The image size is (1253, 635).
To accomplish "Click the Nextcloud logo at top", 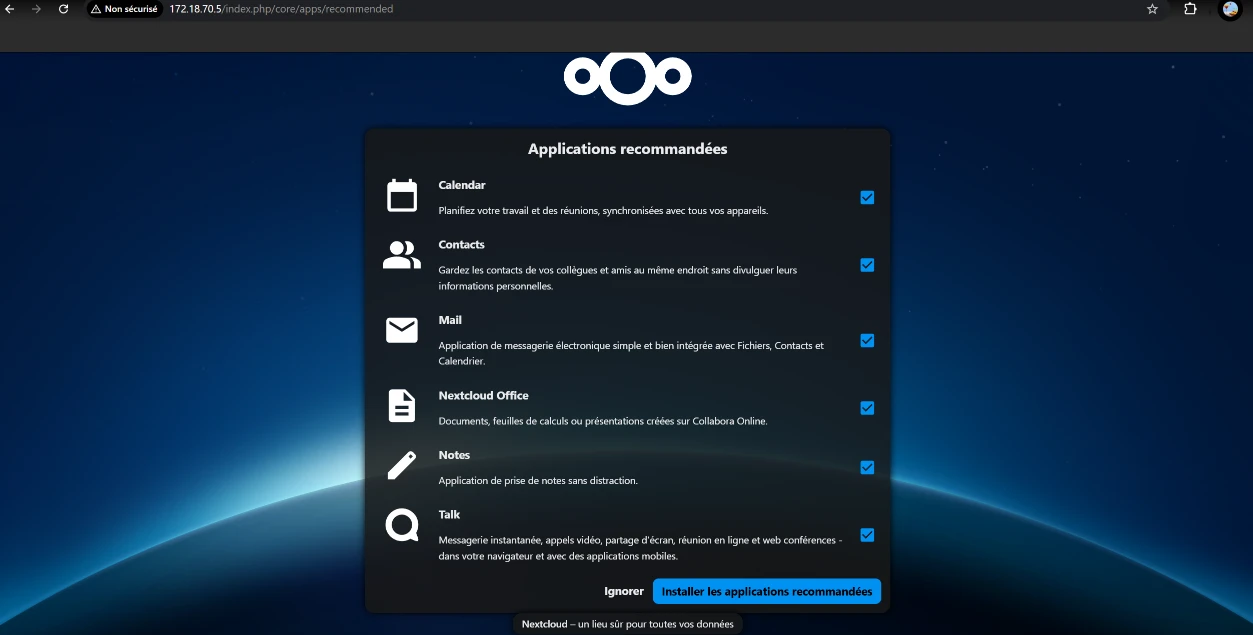I will pyautogui.click(x=627, y=77).
